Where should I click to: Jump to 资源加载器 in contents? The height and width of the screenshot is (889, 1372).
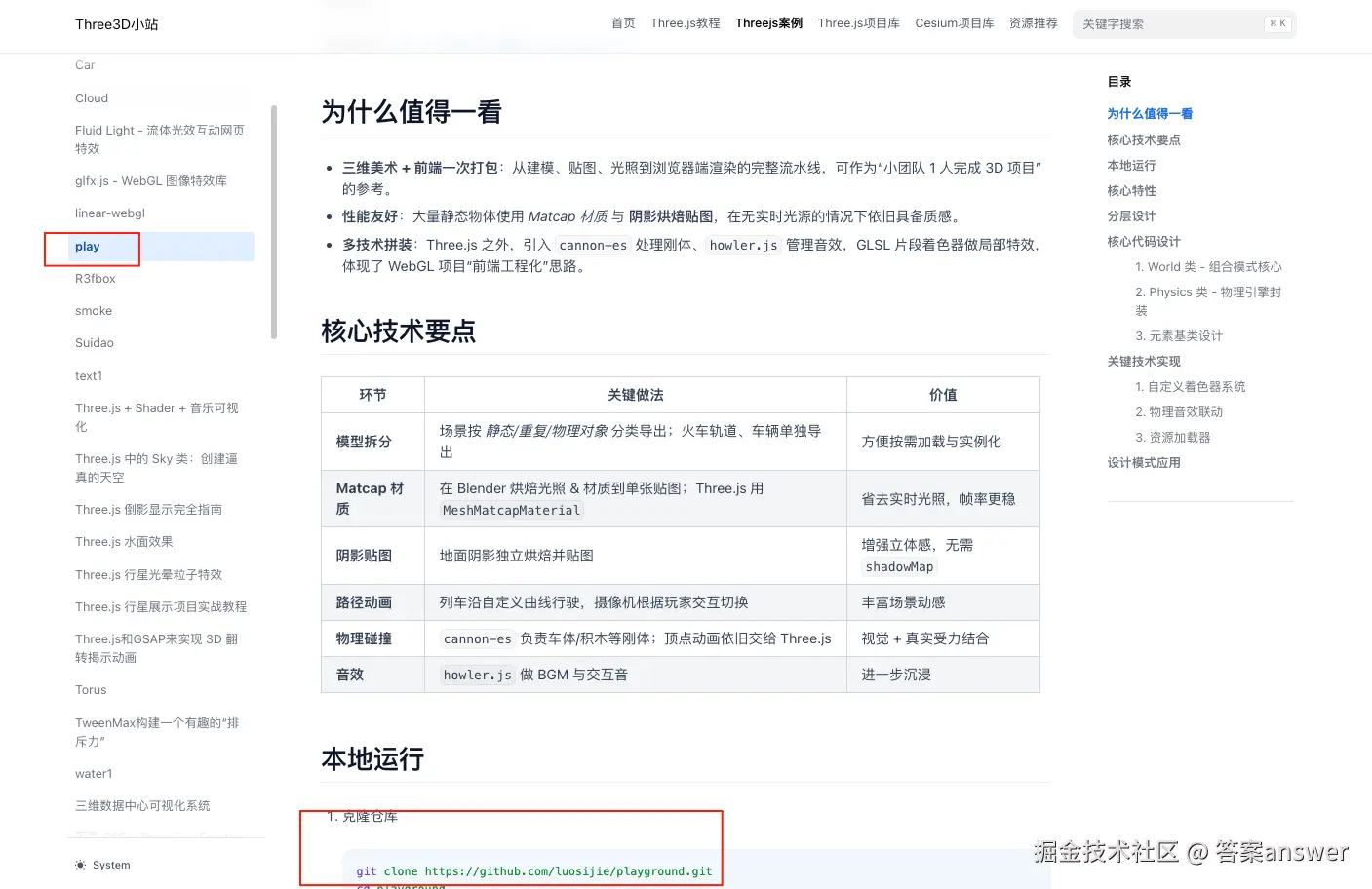(1173, 438)
